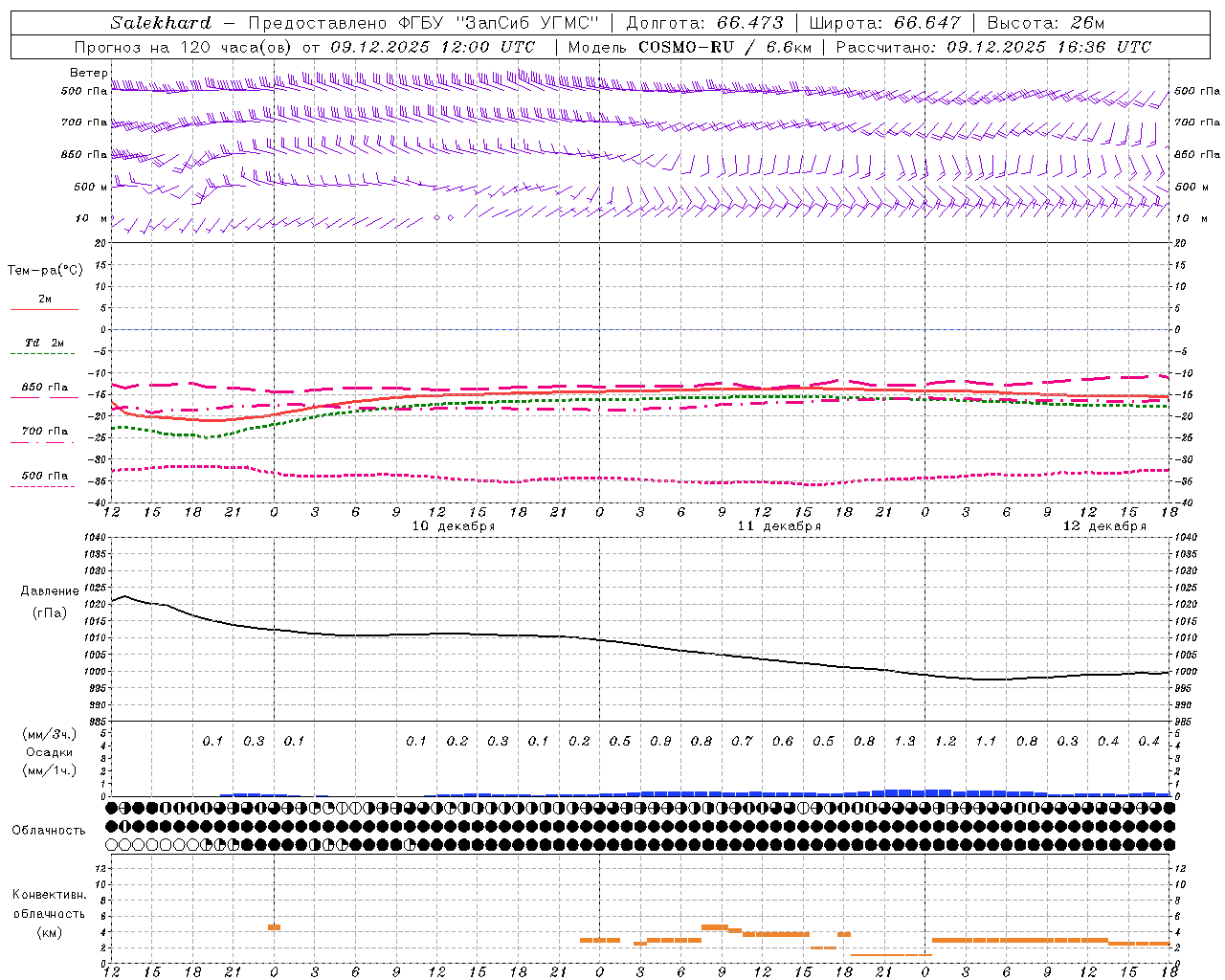Click the '850 гПа' temperature legend entry
This screenshot has height=980, width=1225.
click(44, 388)
